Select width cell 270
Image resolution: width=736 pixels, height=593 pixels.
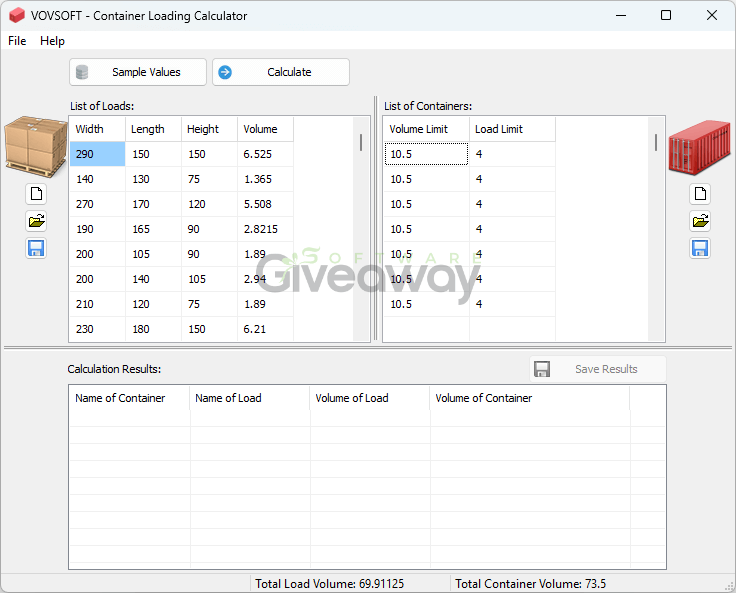[x=98, y=204]
